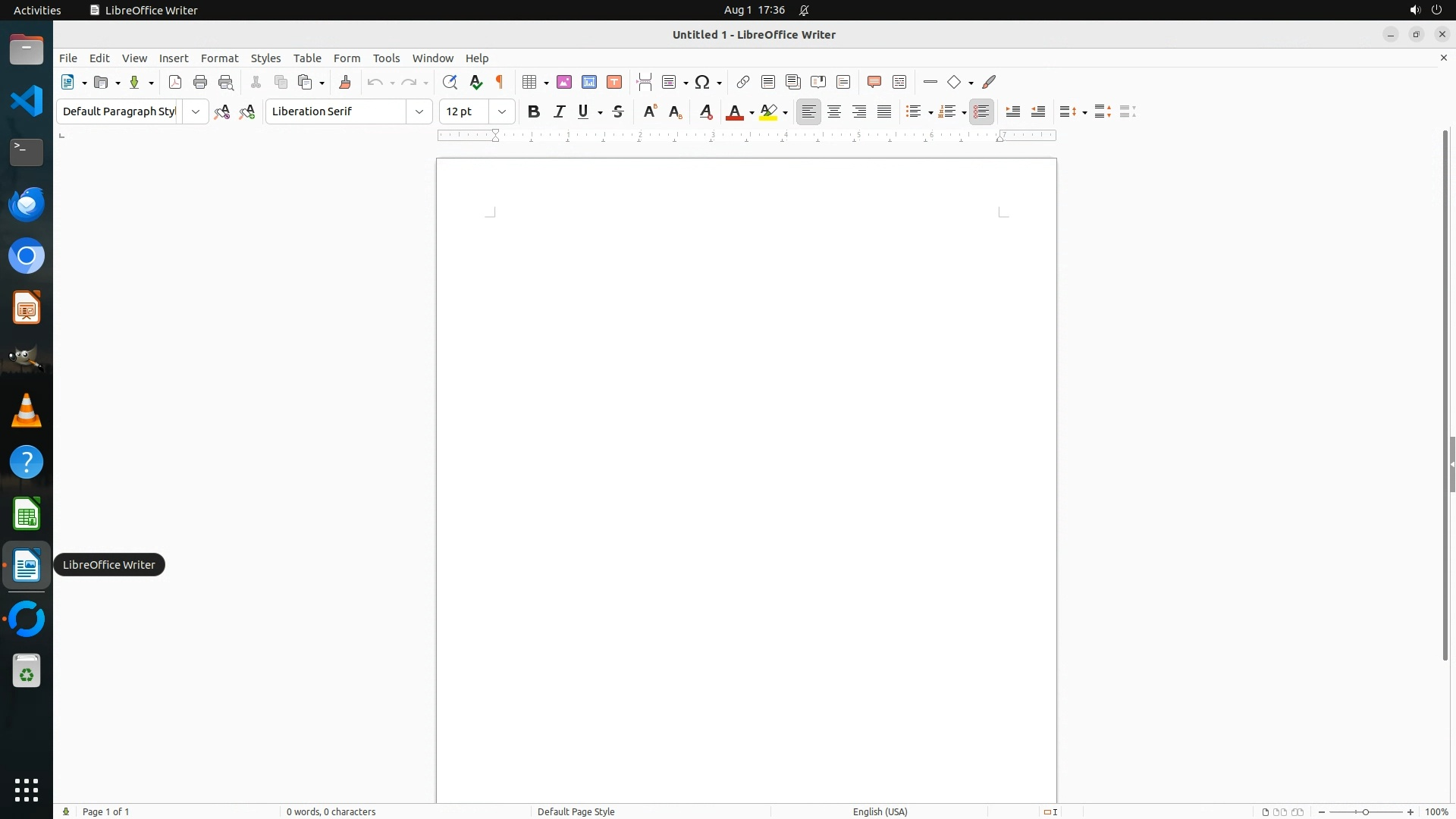Click the Export as PDF icon
The height and width of the screenshot is (819, 1456).
(x=175, y=83)
